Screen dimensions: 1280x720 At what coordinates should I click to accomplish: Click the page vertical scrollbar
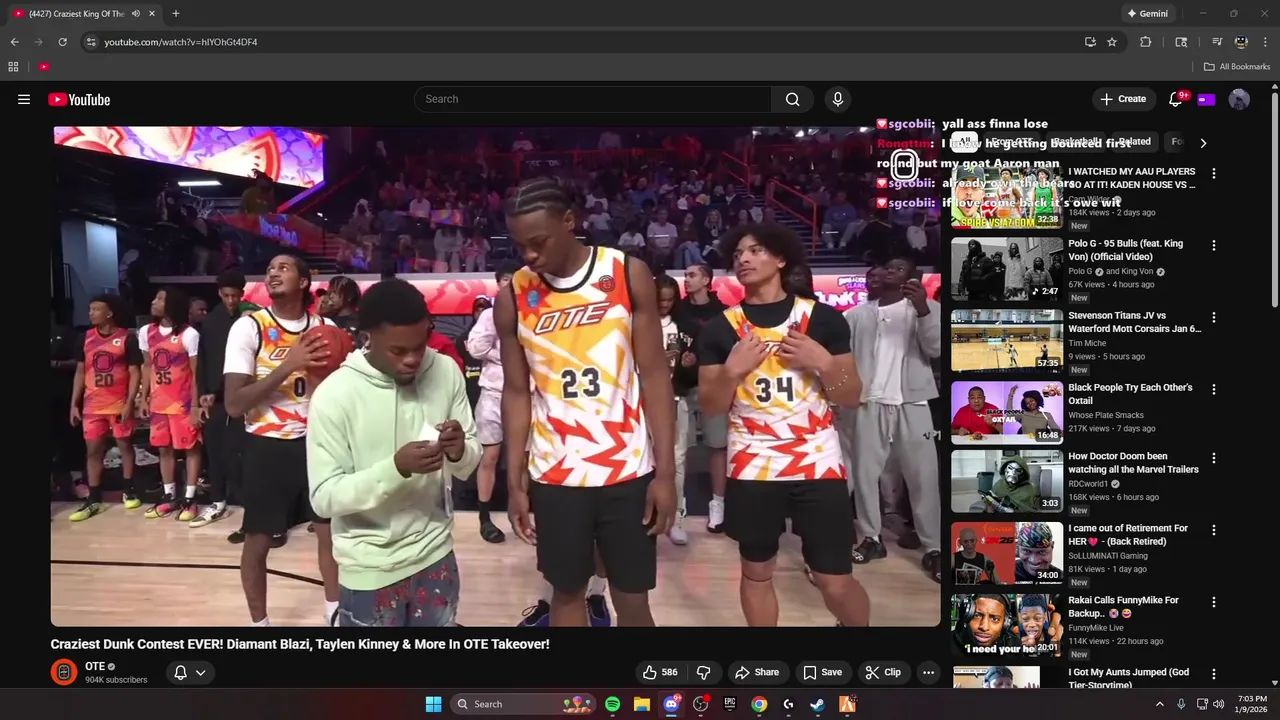1274,200
